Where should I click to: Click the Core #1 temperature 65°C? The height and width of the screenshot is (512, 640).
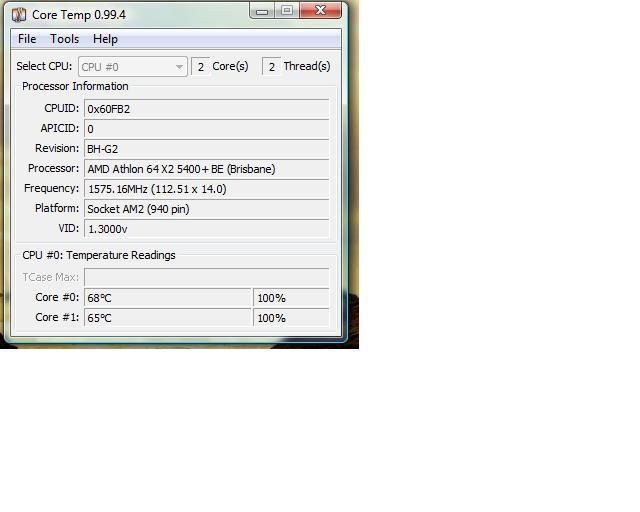click(167, 318)
